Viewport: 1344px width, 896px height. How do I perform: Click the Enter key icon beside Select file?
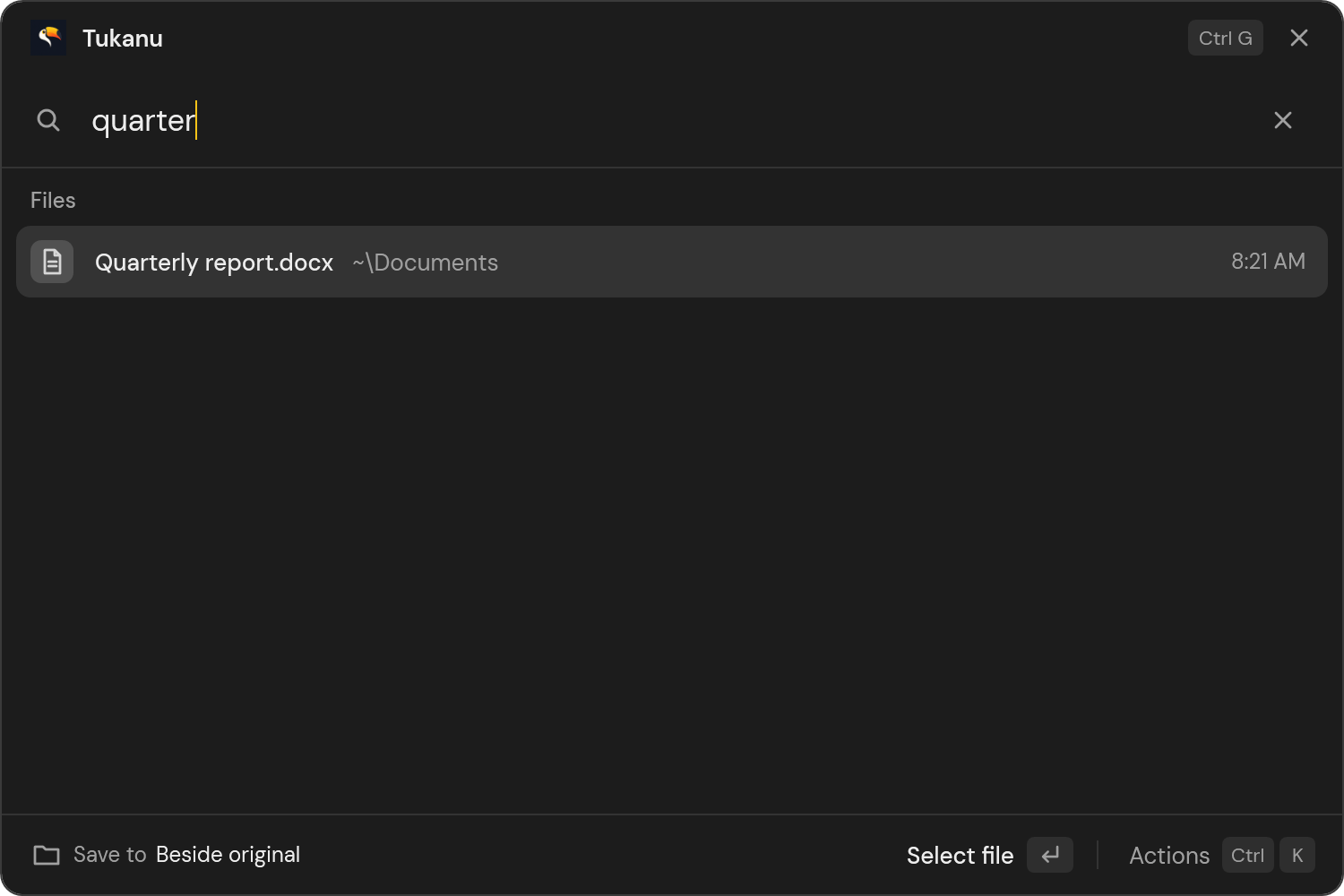point(1050,855)
